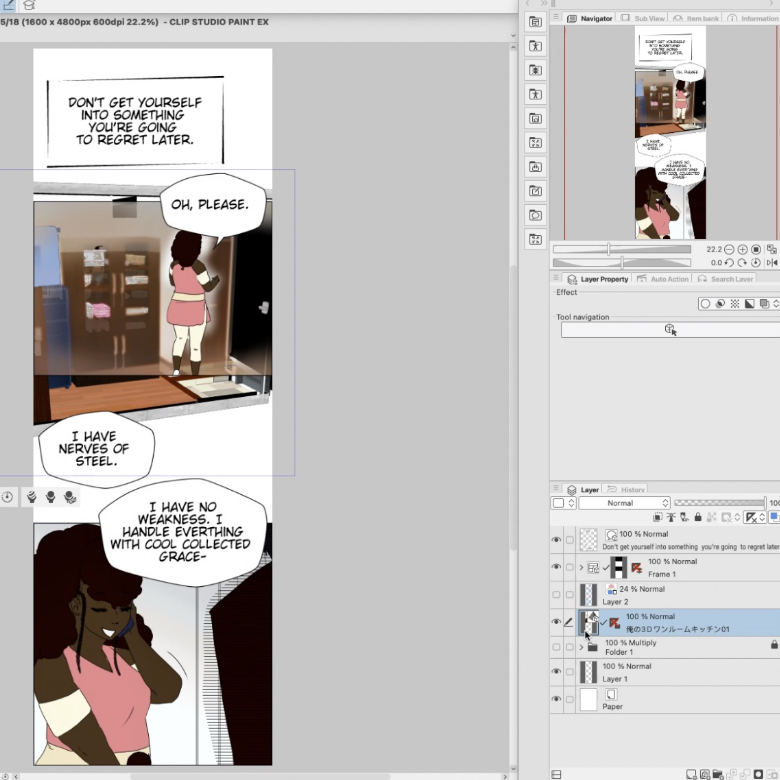
Task: Hide the Paper layer
Action: click(556, 699)
